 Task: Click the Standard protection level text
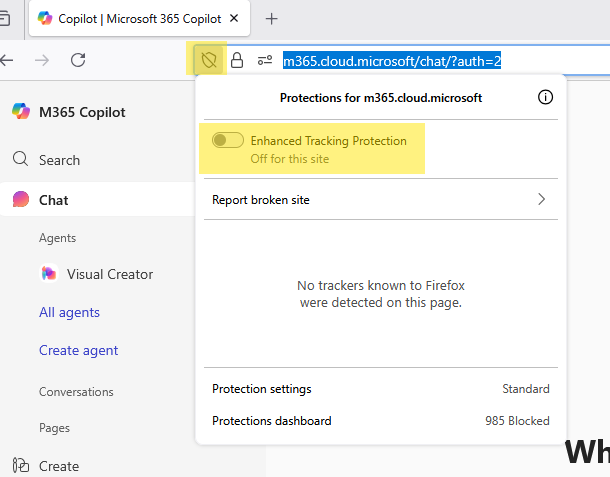(526, 389)
